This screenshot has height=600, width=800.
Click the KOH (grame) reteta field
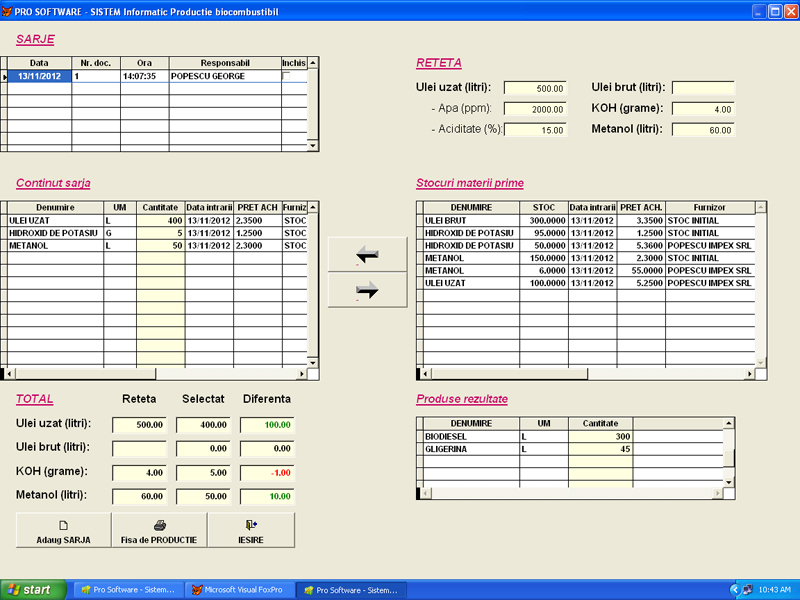[703, 109]
